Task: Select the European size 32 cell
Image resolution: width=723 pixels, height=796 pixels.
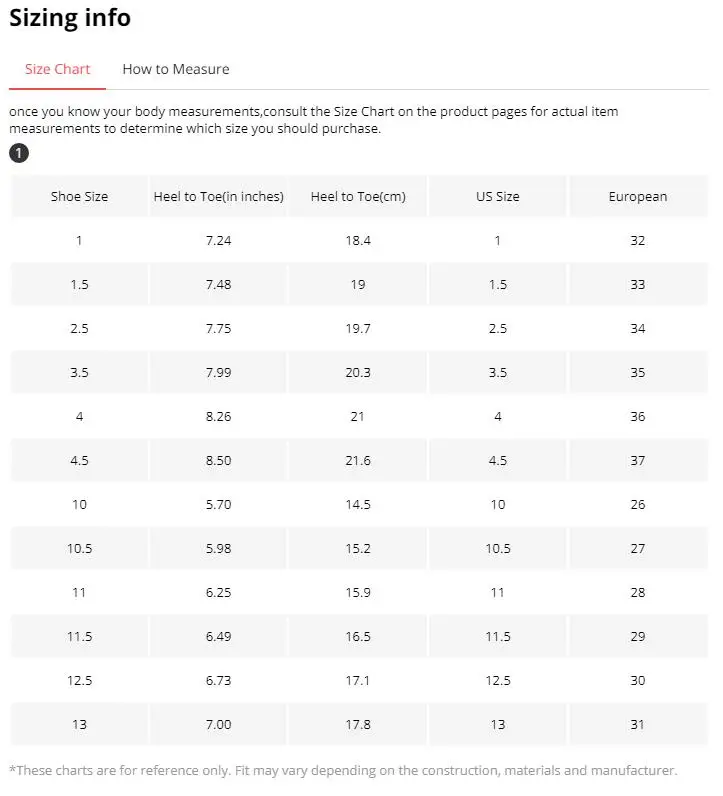Action: [x=638, y=241]
